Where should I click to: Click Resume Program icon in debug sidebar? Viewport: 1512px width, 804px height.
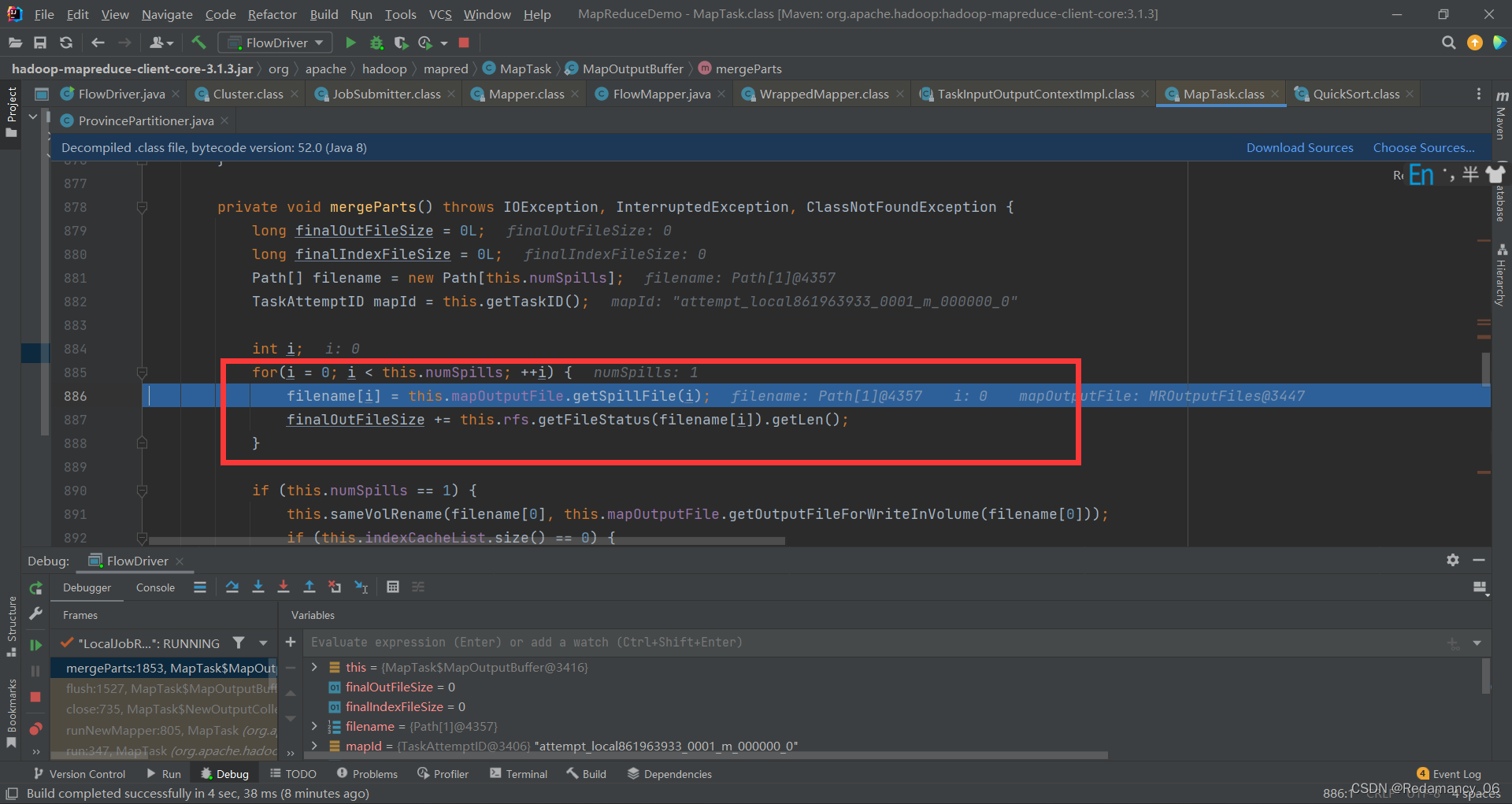tap(35, 645)
